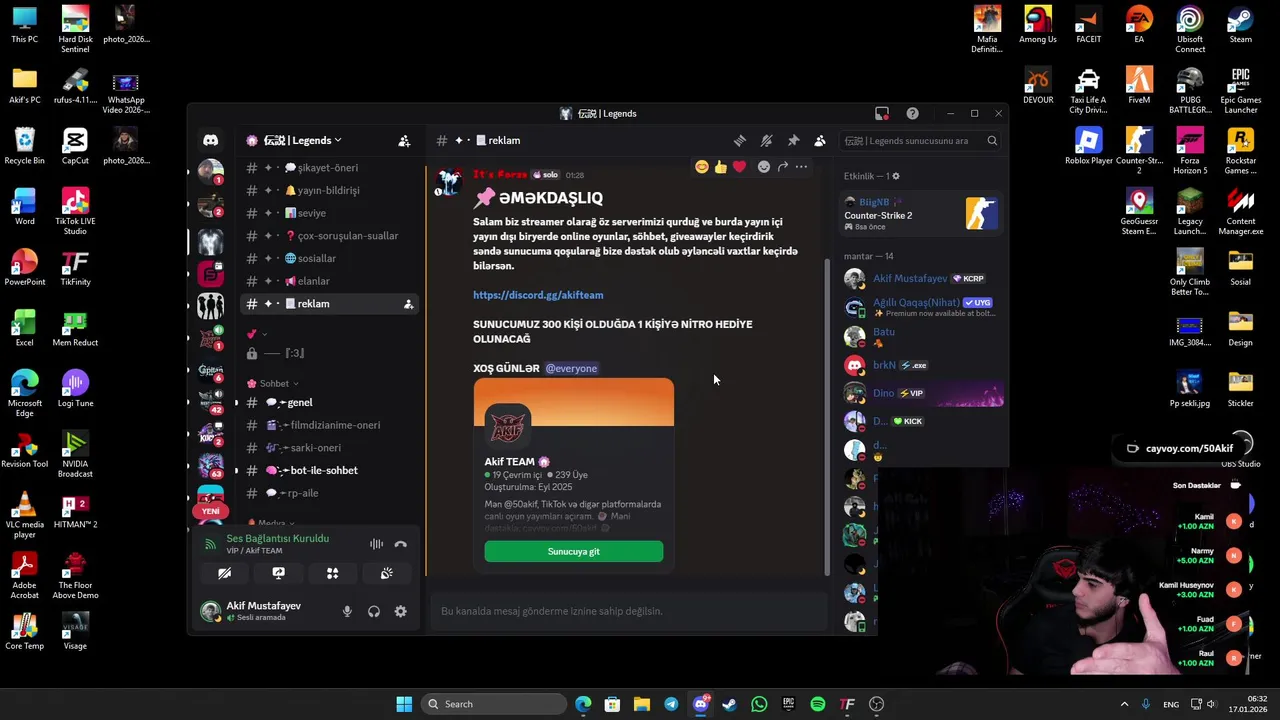1280x720 pixels.
Task: Click discord.gg/akifteam invite link
Action: [538, 295]
